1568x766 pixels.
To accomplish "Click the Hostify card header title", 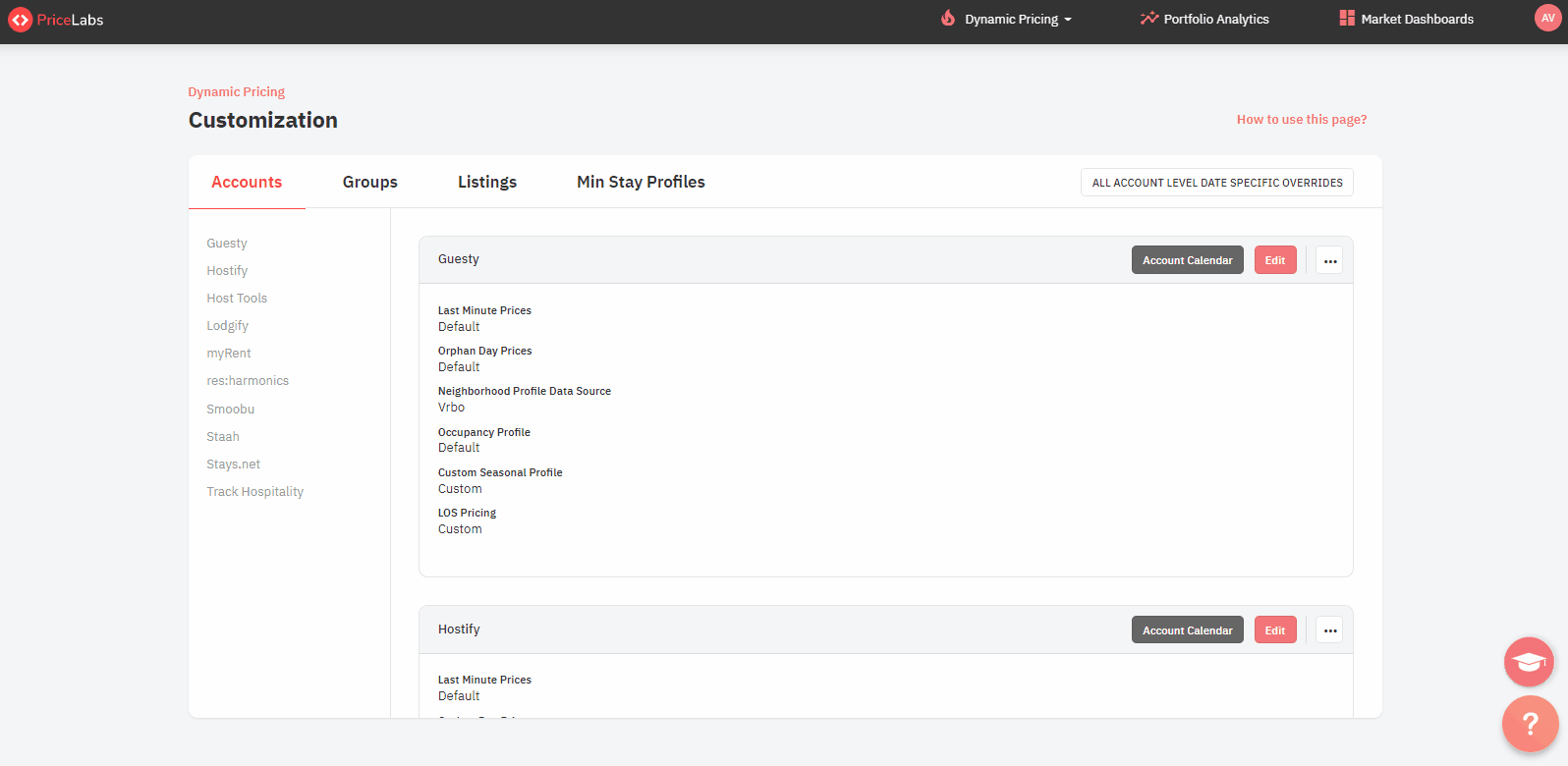I will (x=459, y=629).
